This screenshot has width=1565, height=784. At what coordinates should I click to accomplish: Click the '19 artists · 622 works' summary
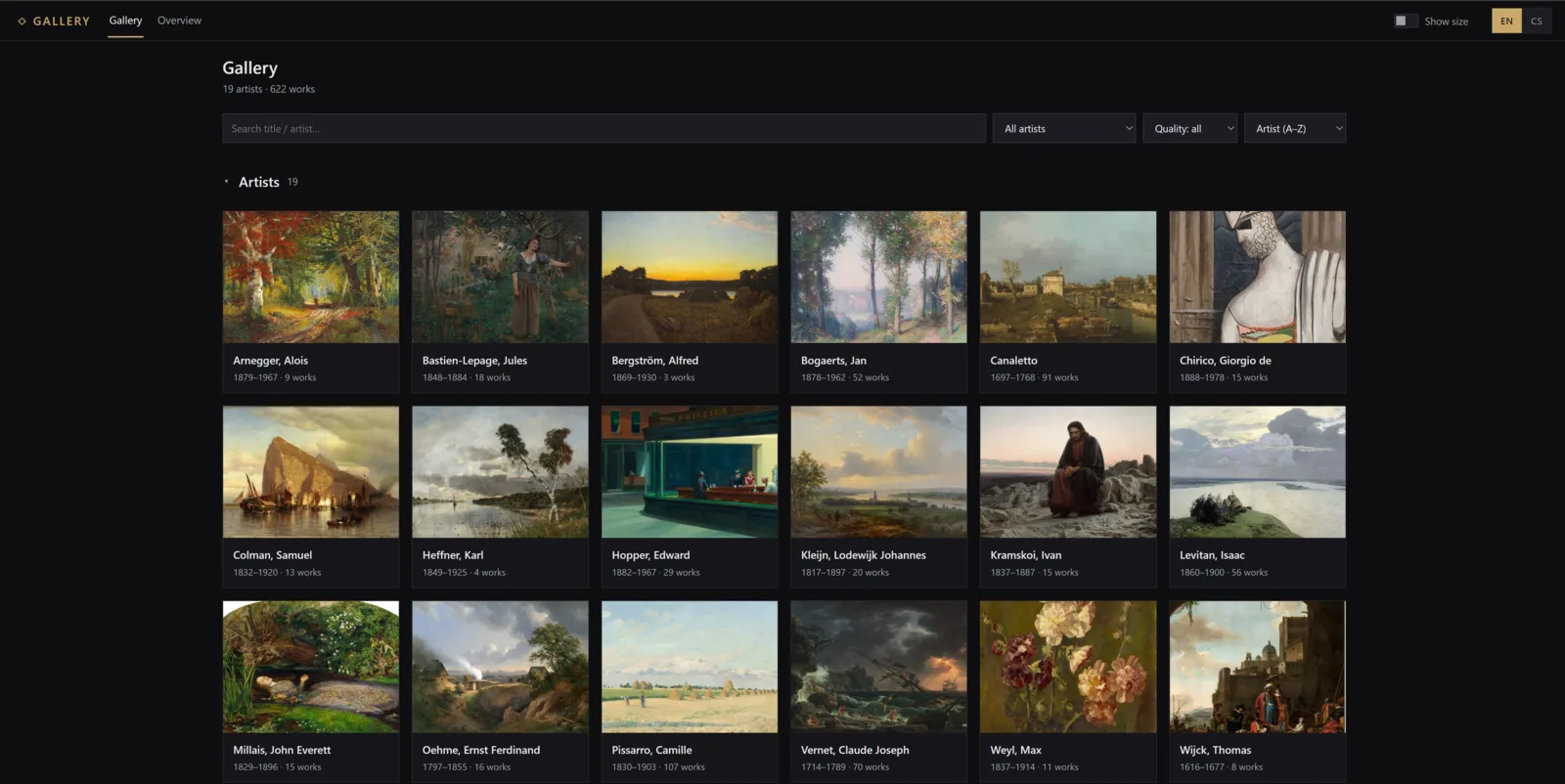coord(268,89)
